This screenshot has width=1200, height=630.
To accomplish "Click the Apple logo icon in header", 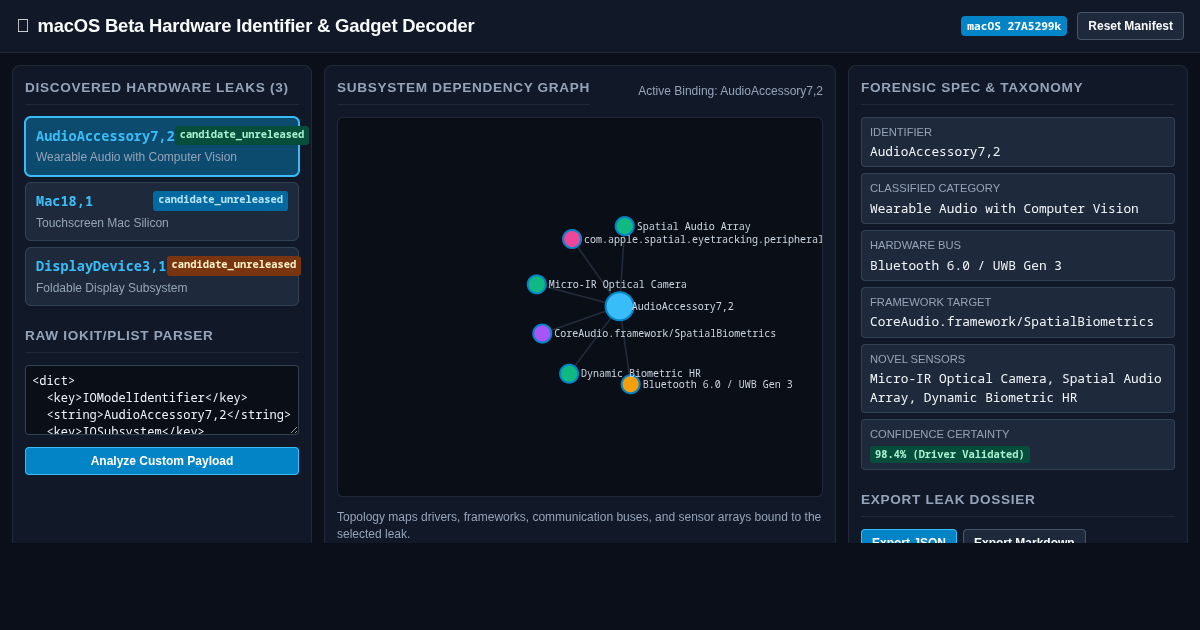I will 23,26.
